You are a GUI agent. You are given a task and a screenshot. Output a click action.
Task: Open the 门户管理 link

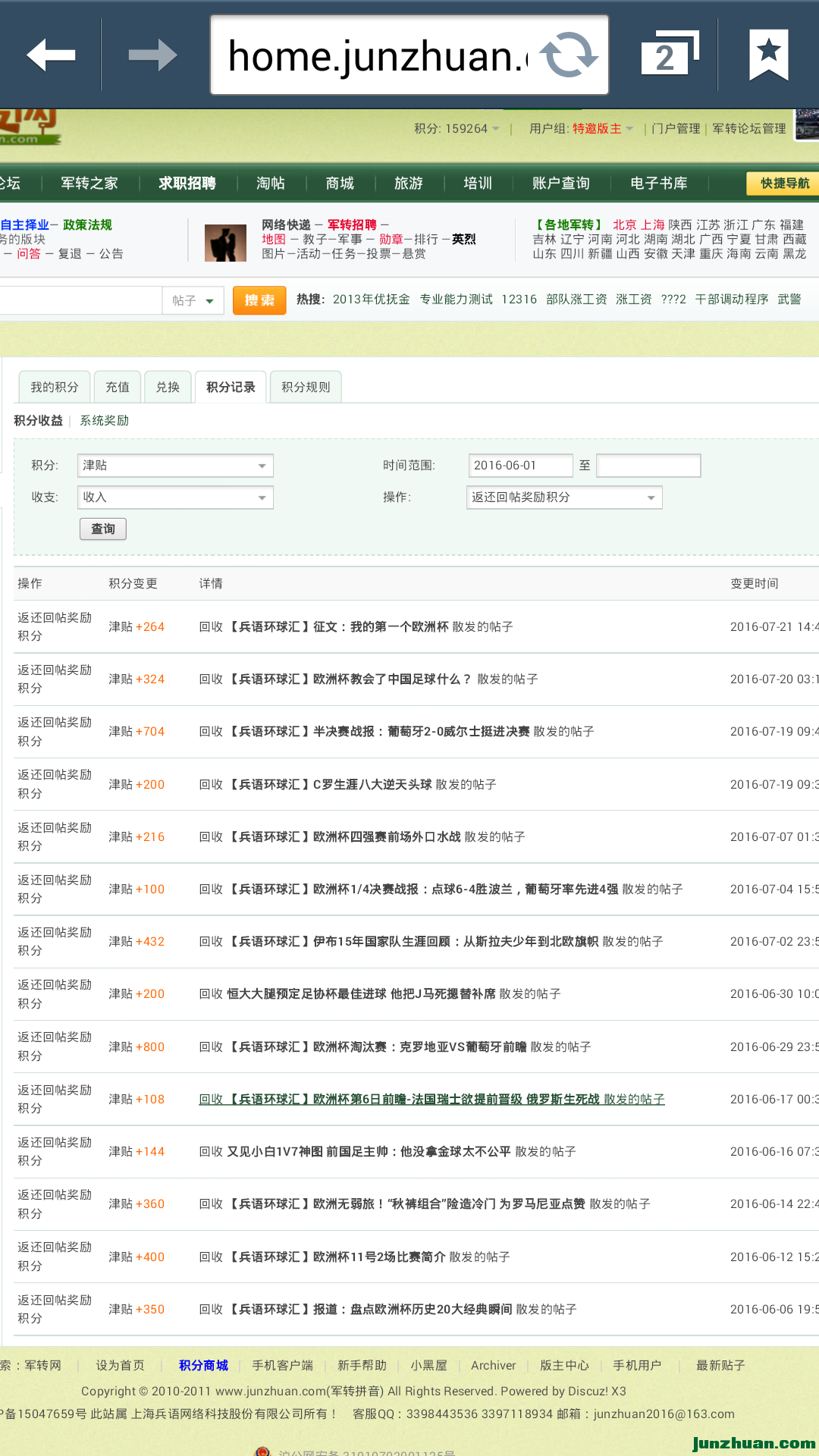tap(676, 129)
